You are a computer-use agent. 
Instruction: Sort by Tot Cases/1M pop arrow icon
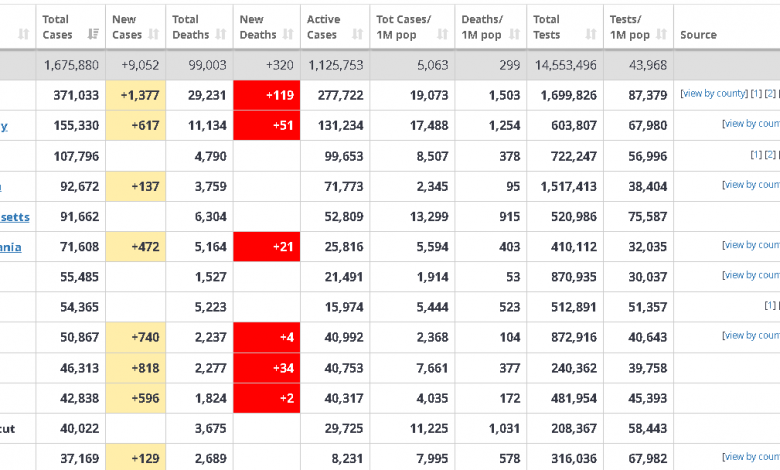442,34
